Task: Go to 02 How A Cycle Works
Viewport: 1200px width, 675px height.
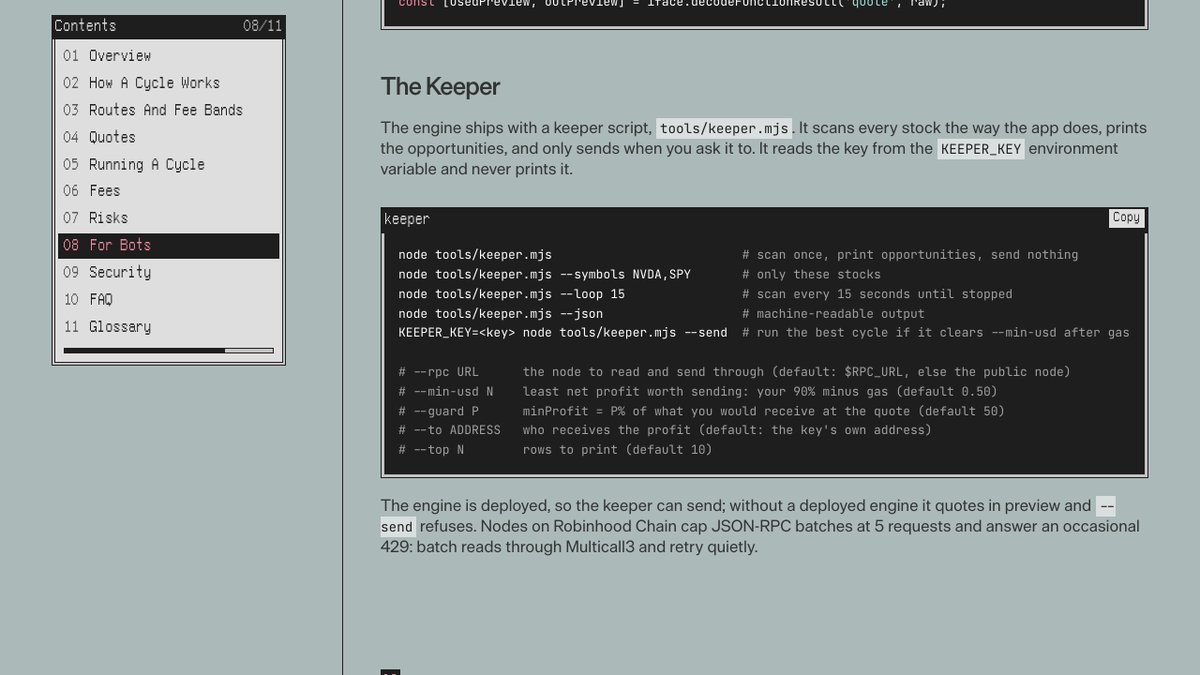Action: (x=168, y=83)
